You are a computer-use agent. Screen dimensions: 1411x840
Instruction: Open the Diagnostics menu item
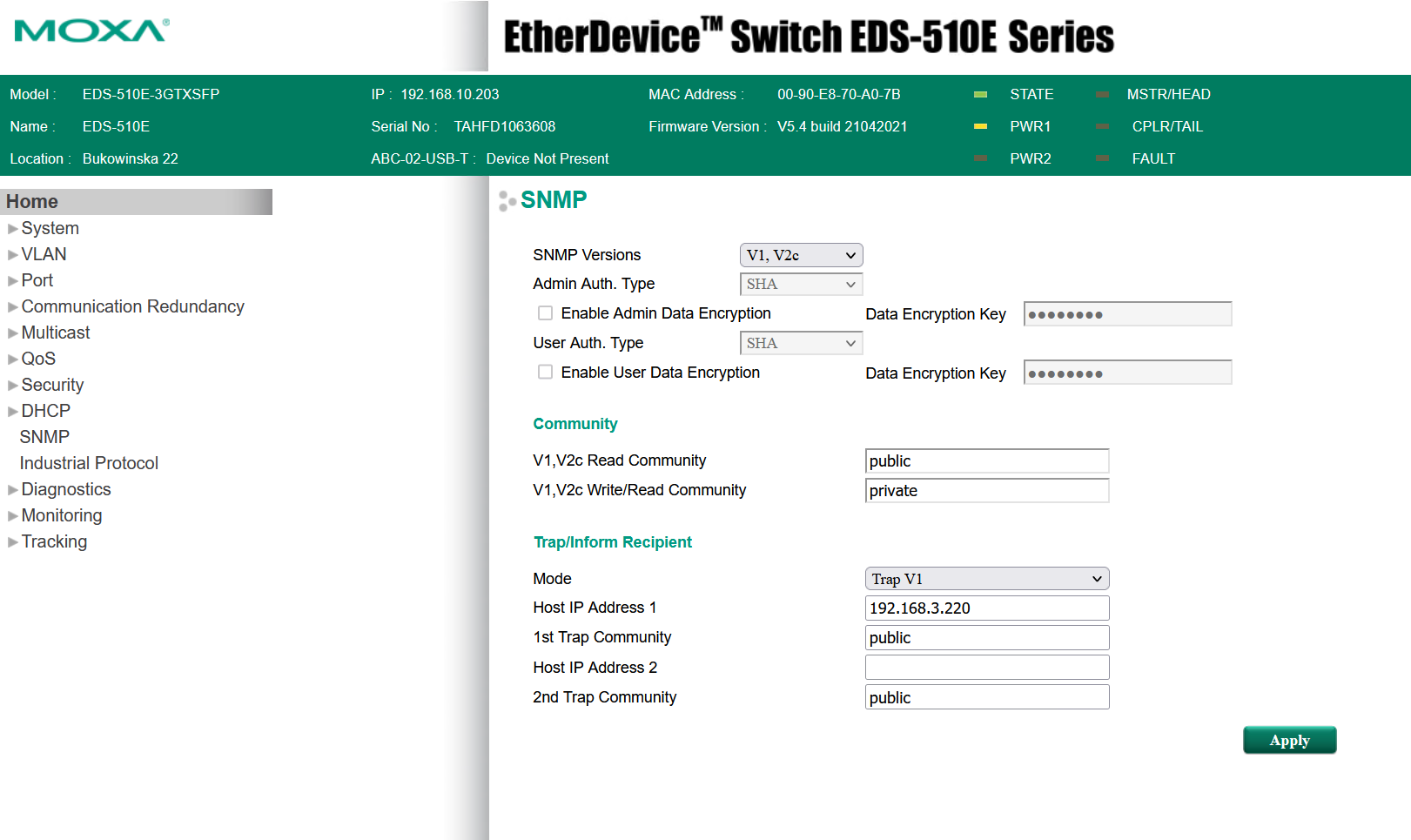point(66,489)
